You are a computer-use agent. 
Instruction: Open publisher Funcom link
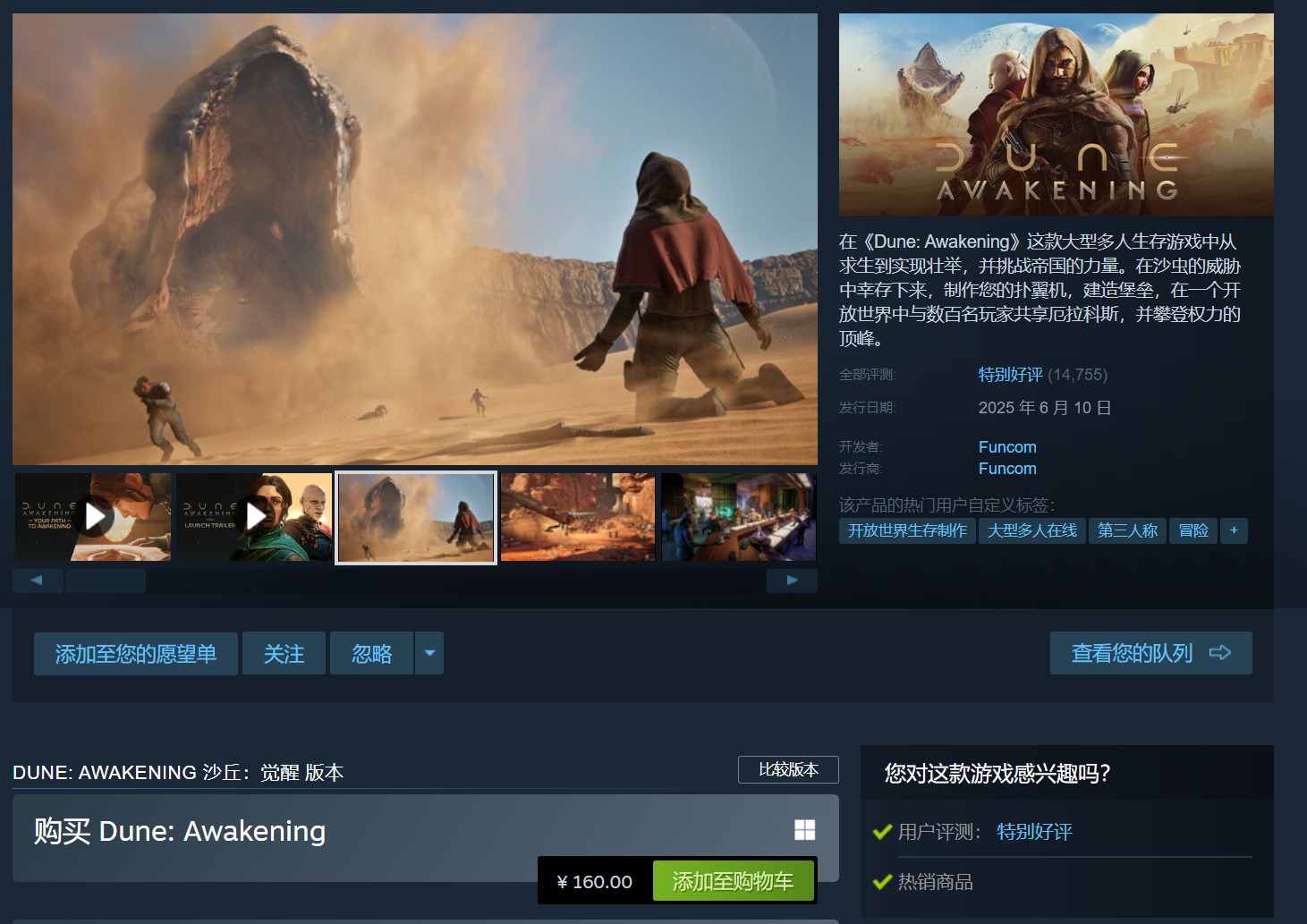coord(1007,469)
